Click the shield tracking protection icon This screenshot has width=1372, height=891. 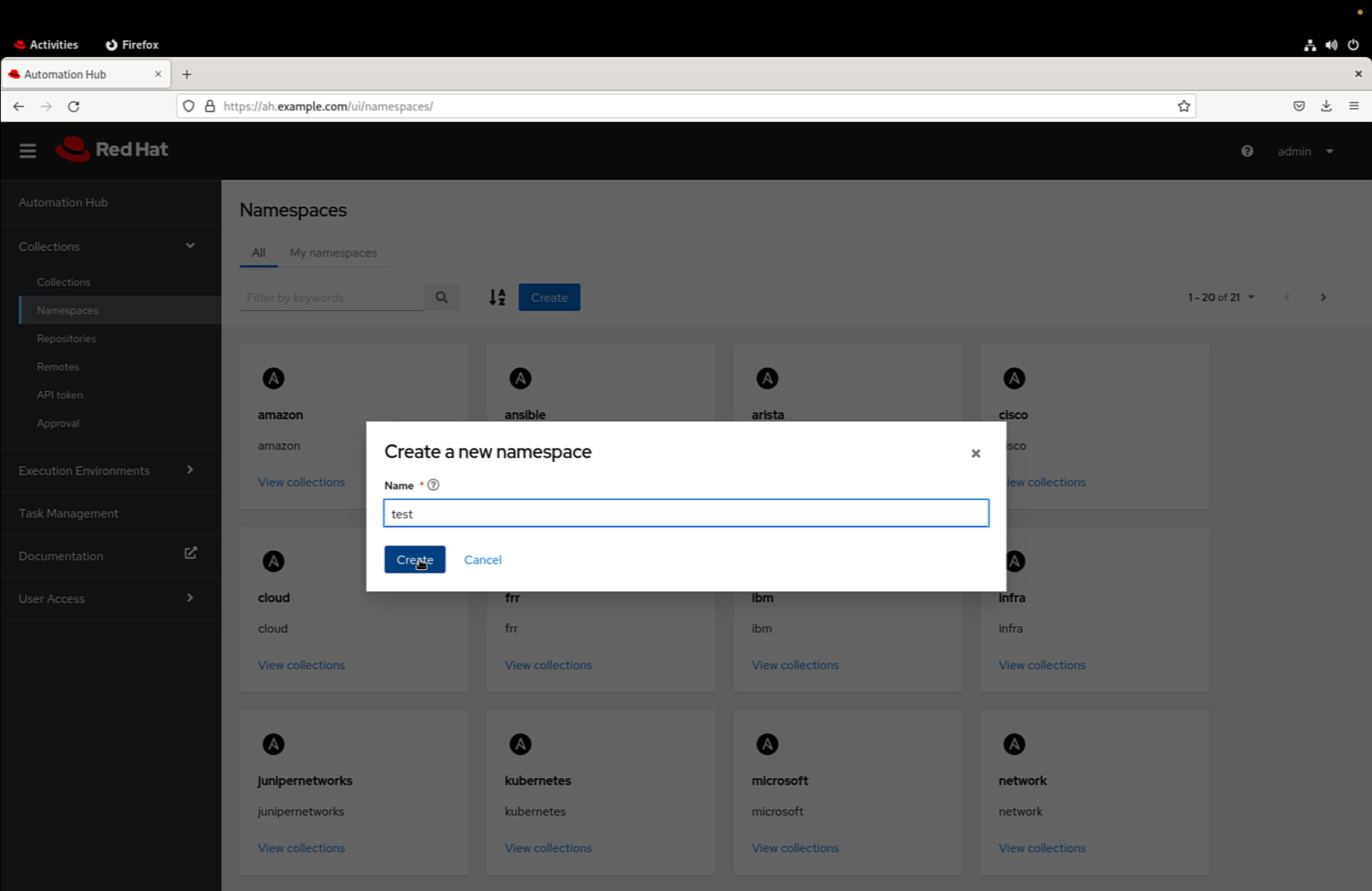click(189, 106)
